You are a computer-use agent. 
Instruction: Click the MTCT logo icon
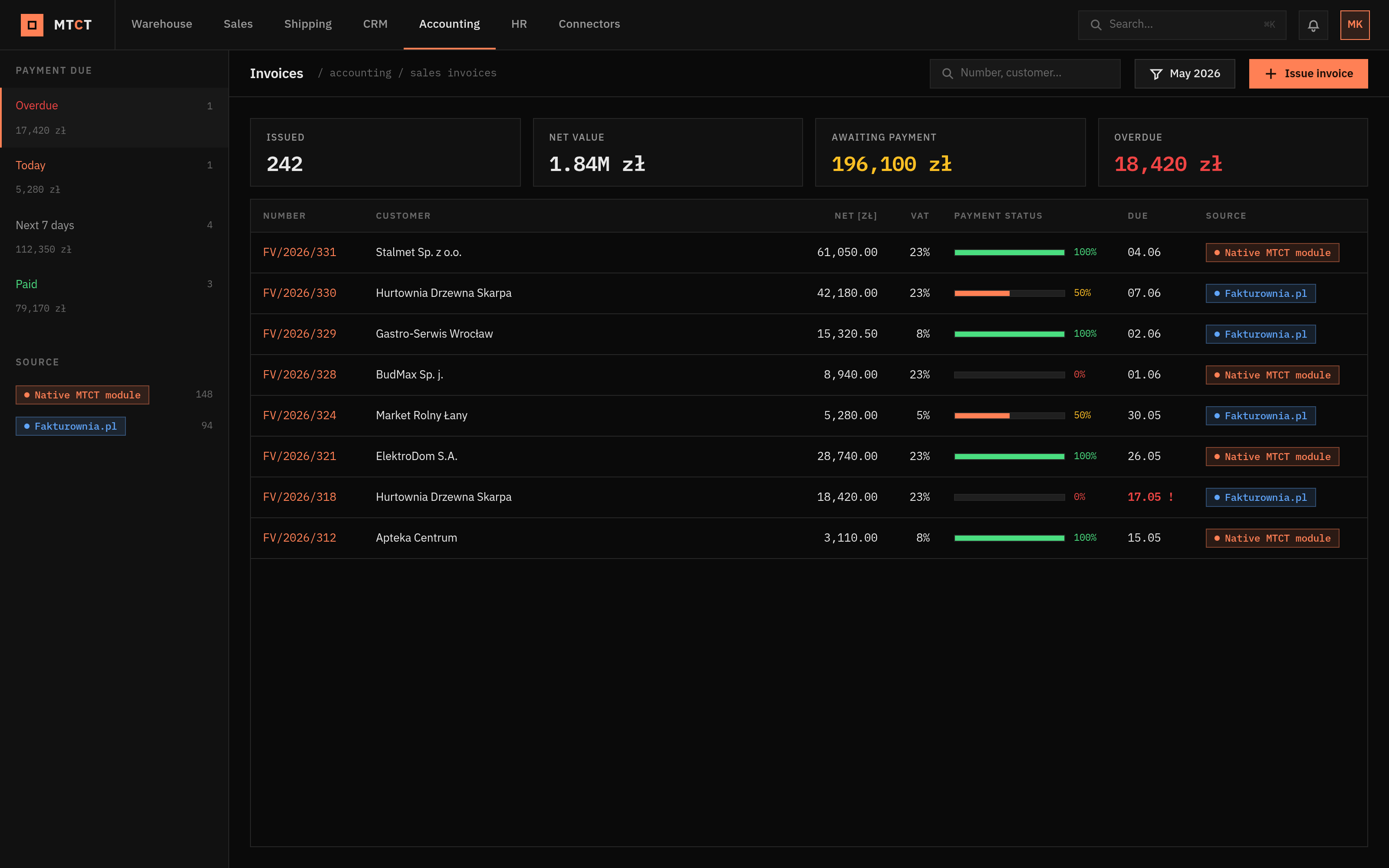click(32, 25)
